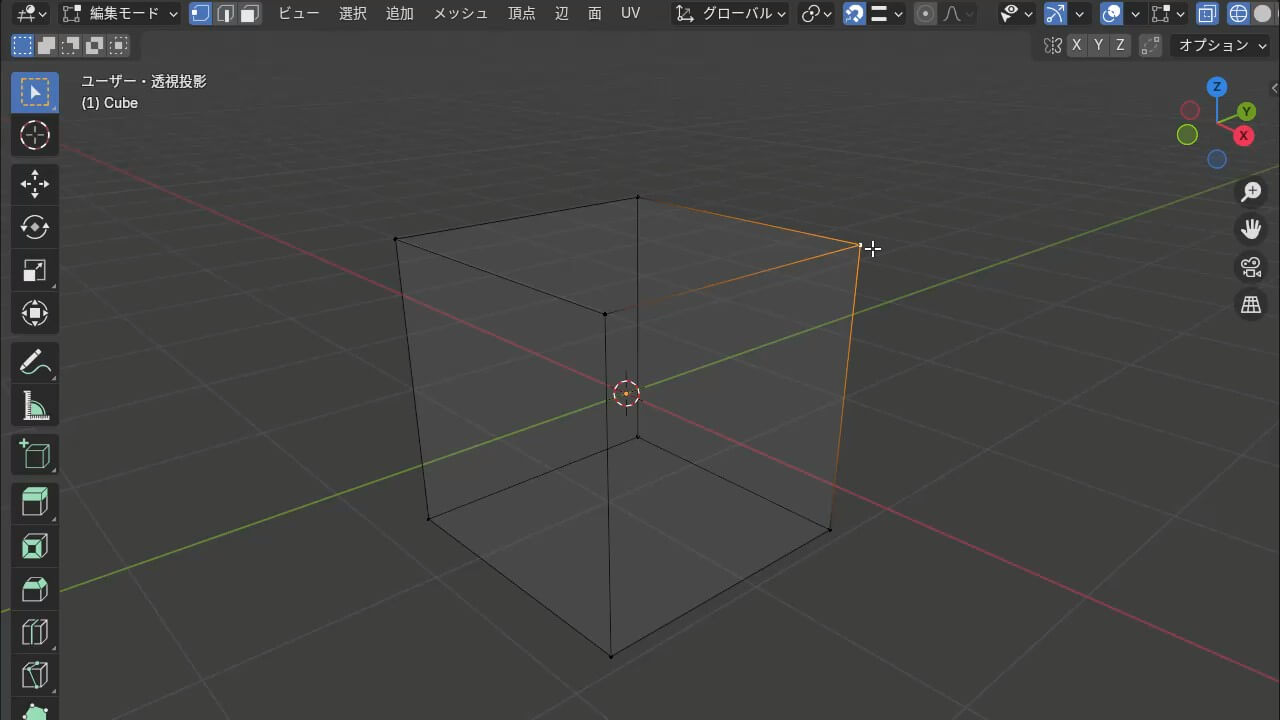Viewport: 1280px width, 720px height.
Task: Select the 3D Cursor tool
Action: pos(35,135)
